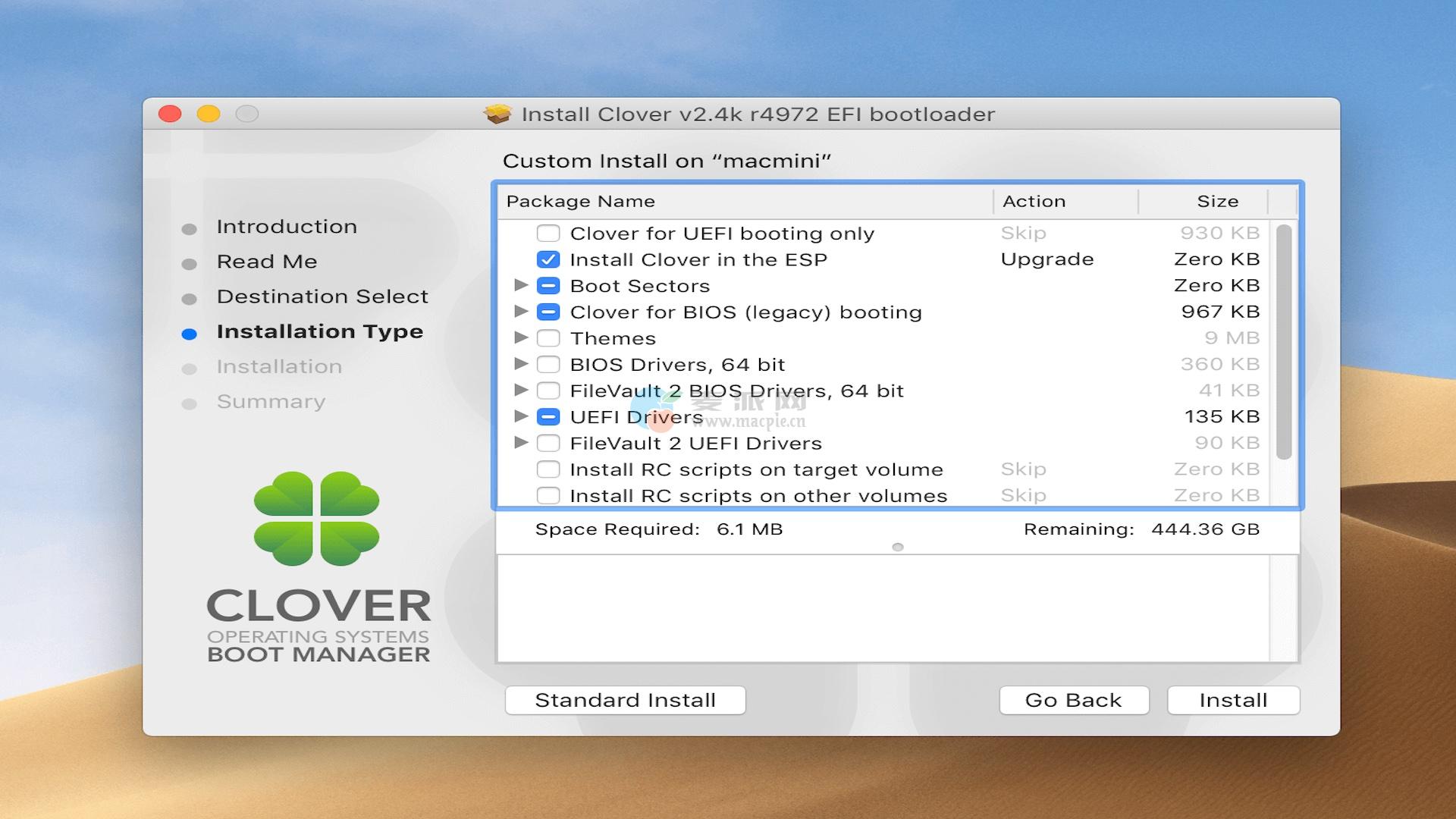Viewport: 1456px width, 819px height.
Task: Expand FileVault 2 UEFI Drivers group
Action: (x=521, y=442)
